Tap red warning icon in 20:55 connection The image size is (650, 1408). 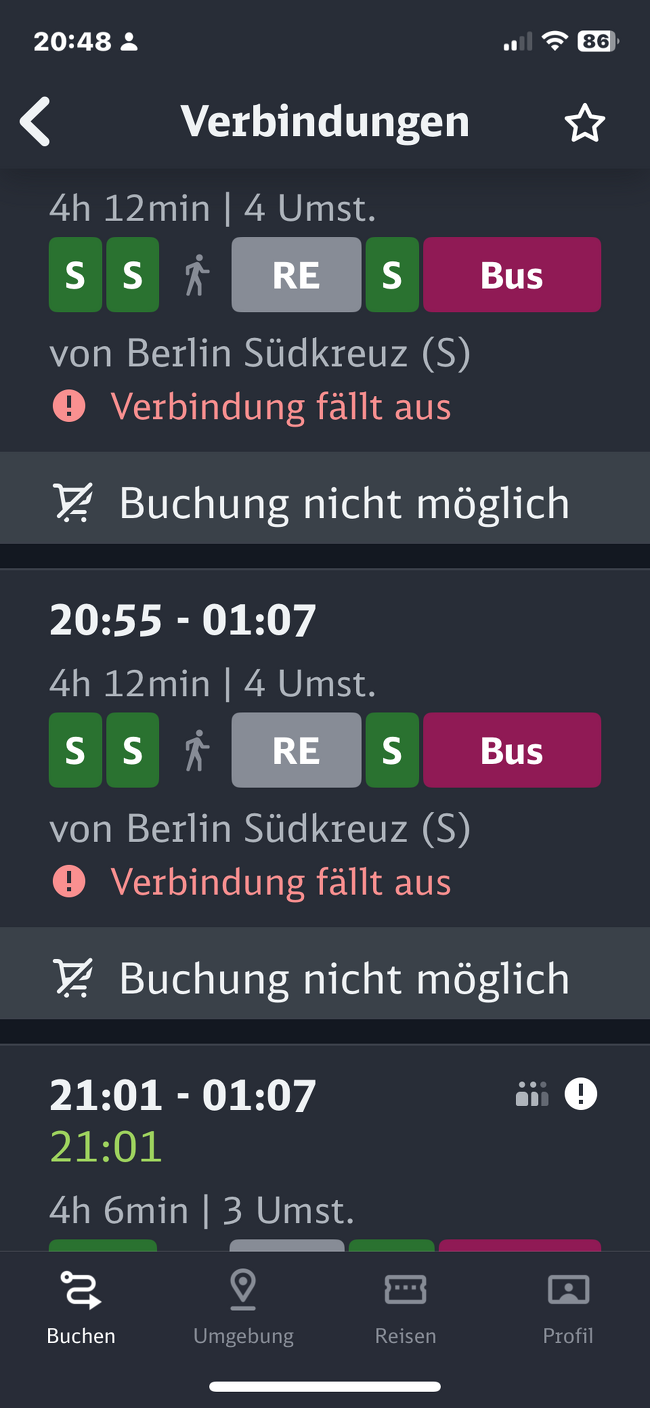click(69, 881)
